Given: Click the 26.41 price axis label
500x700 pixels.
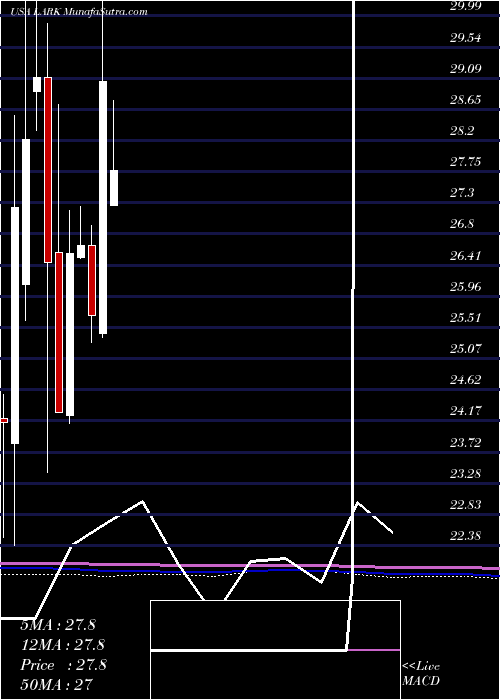Looking at the screenshot, I should 465,255.
